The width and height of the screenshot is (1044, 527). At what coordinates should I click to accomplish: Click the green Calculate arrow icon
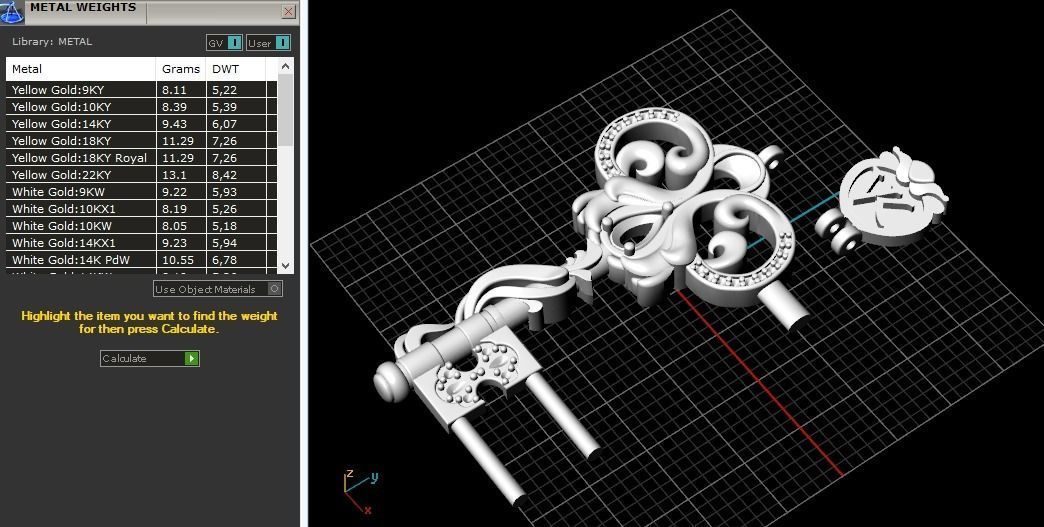pos(192,358)
